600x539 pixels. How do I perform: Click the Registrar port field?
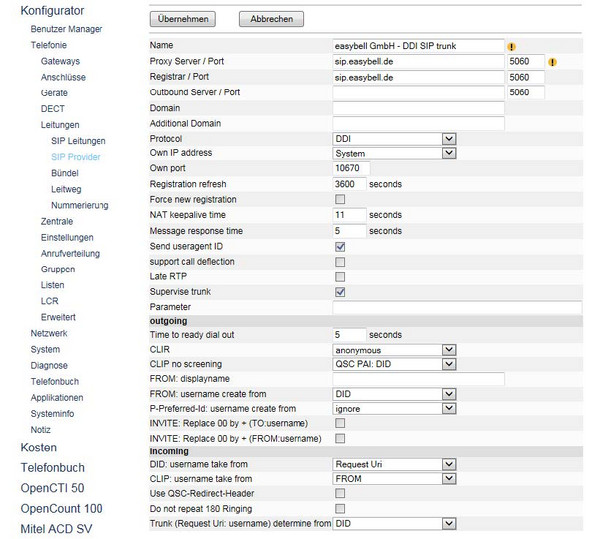point(526,78)
